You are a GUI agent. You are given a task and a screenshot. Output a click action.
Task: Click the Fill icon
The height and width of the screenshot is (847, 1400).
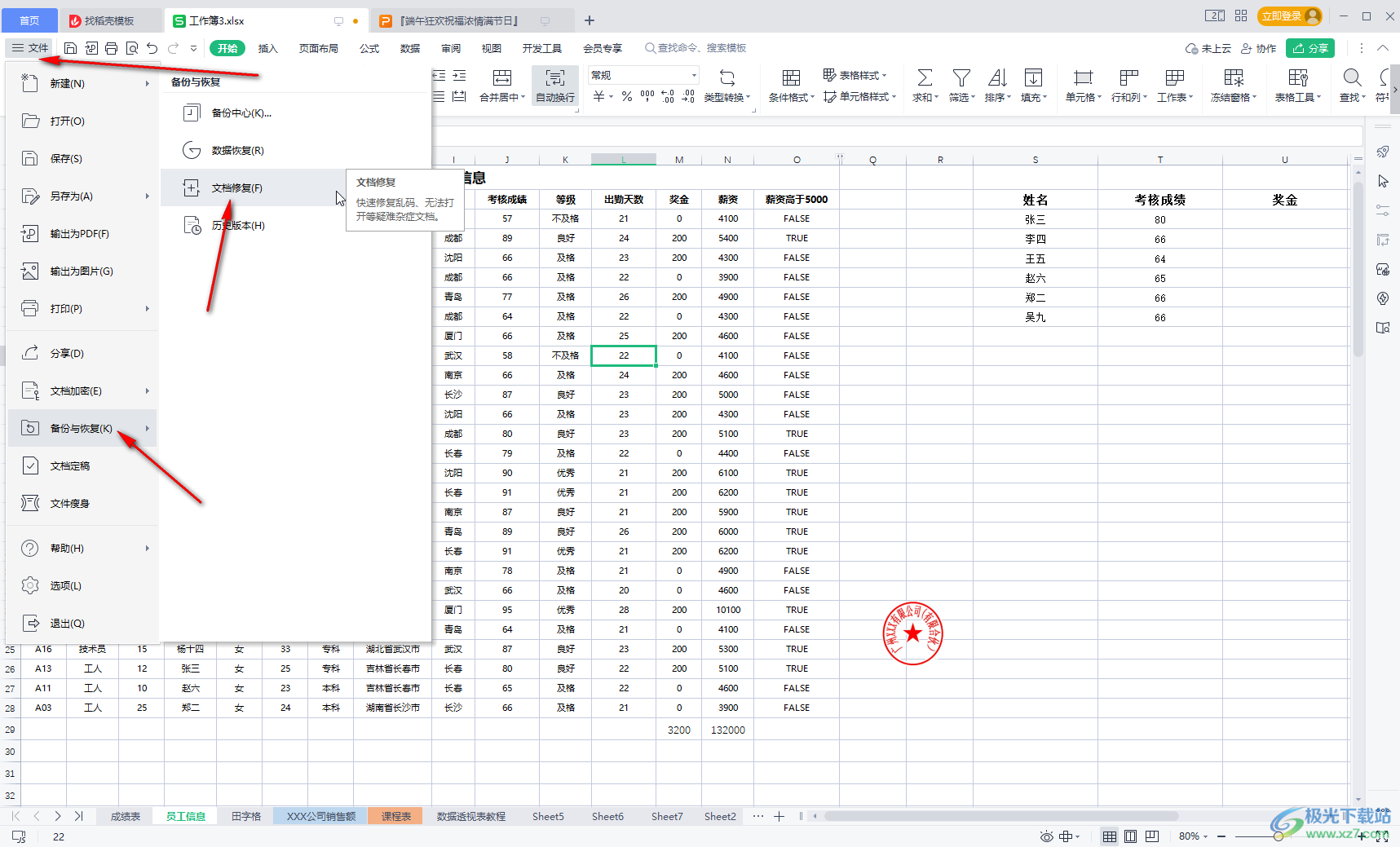click(1033, 77)
